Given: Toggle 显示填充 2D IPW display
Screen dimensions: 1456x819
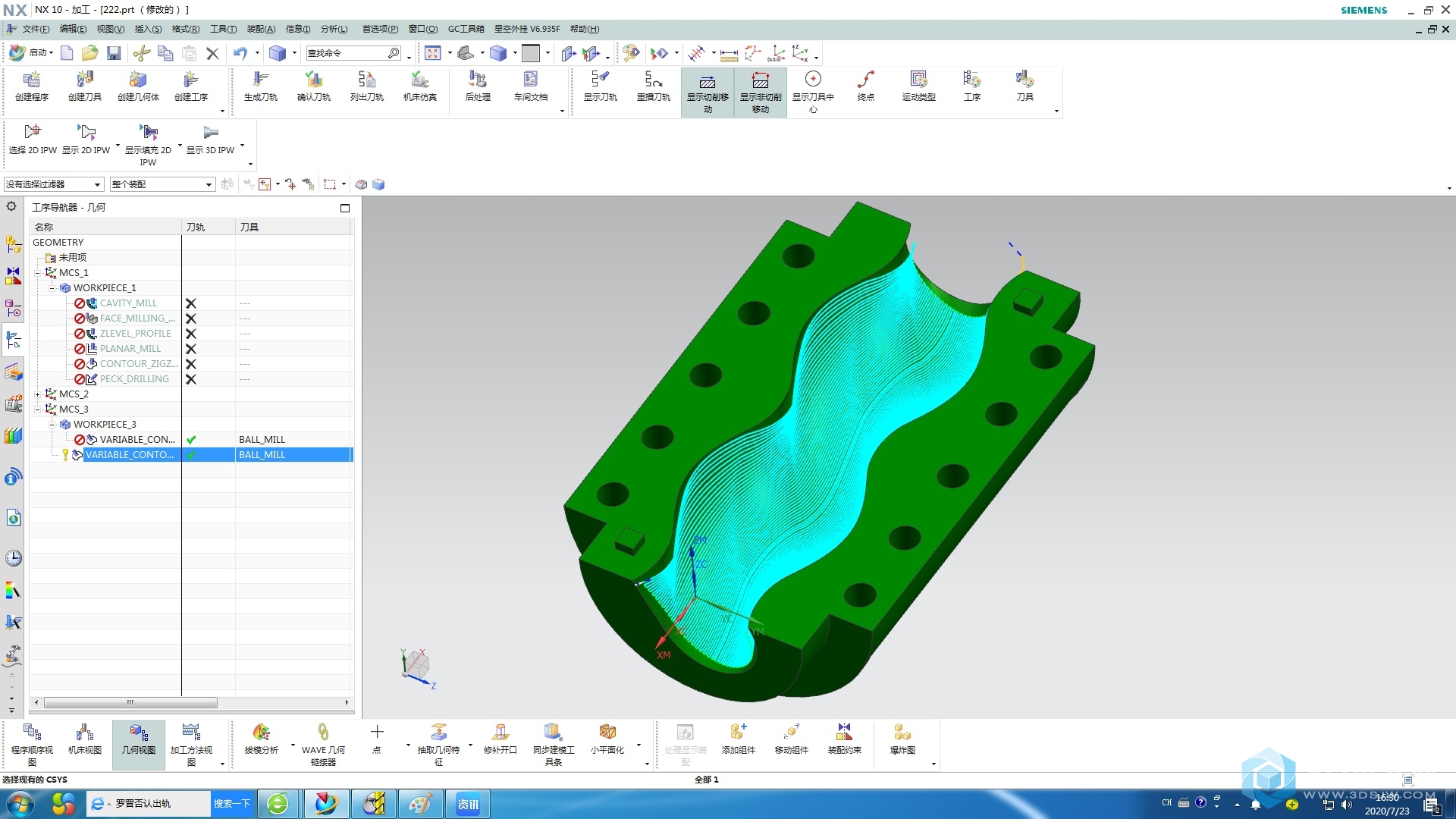Looking at the screenshot, I should [148, 145].
